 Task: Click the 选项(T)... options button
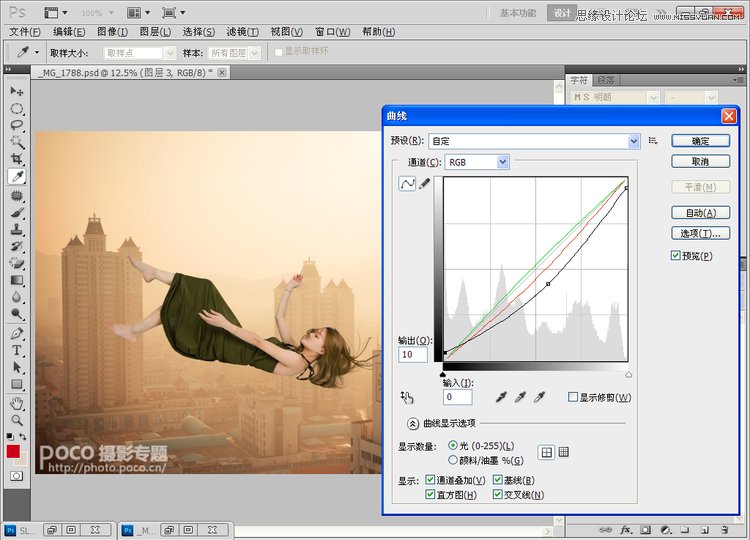point(700,233)
